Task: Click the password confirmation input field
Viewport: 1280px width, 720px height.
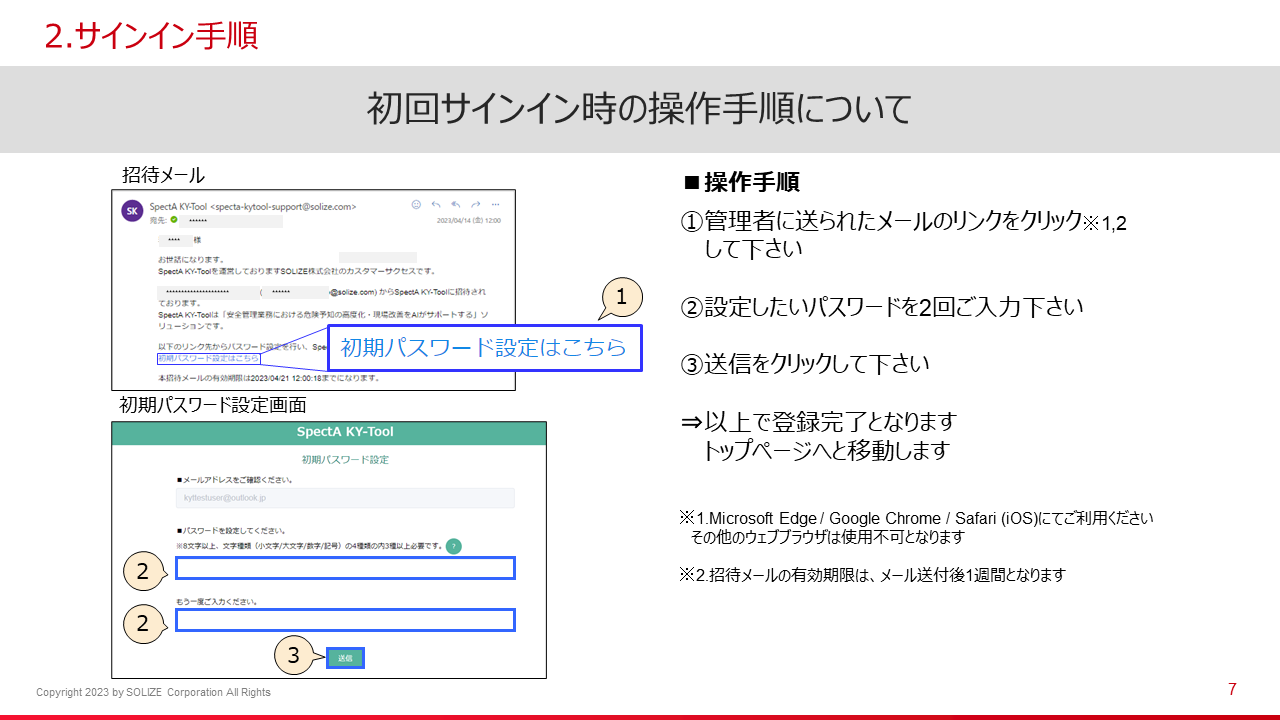Action: pyautogui.click(x=345, y=620)
